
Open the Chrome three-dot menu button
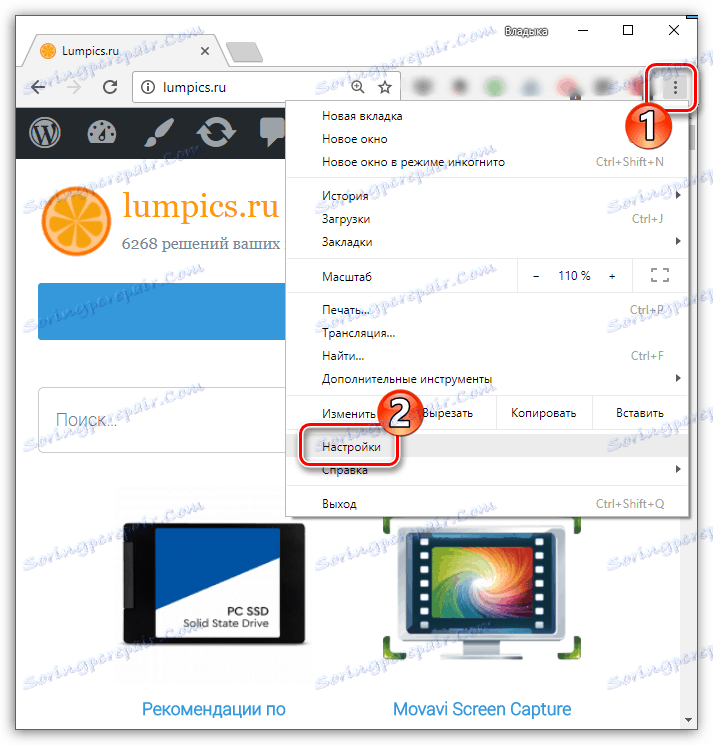[x=675, y=87]
